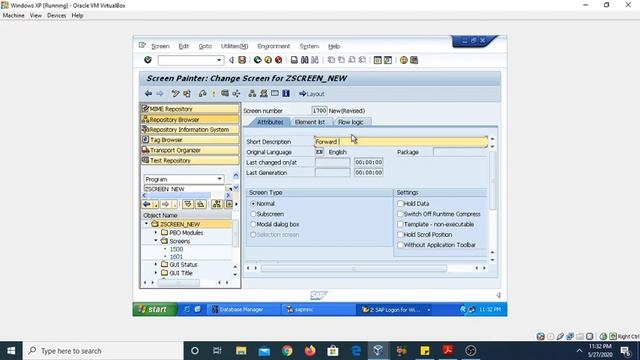Click the blue Information icon
This screenshot has height=360, width=640.
coord(286,93)
